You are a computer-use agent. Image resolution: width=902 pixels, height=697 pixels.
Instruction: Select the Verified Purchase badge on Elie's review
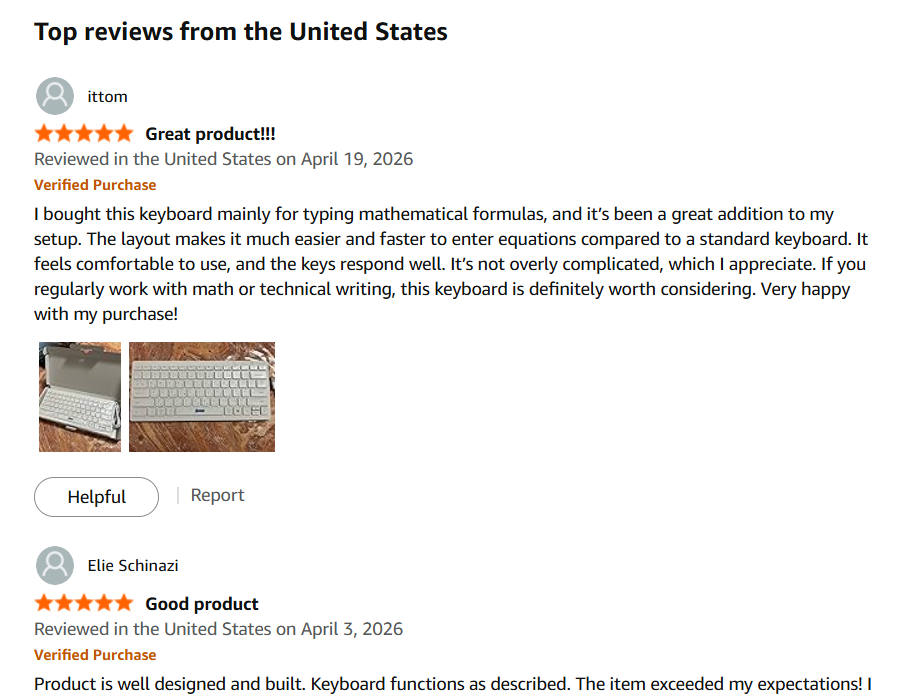(x=95, y=655)
